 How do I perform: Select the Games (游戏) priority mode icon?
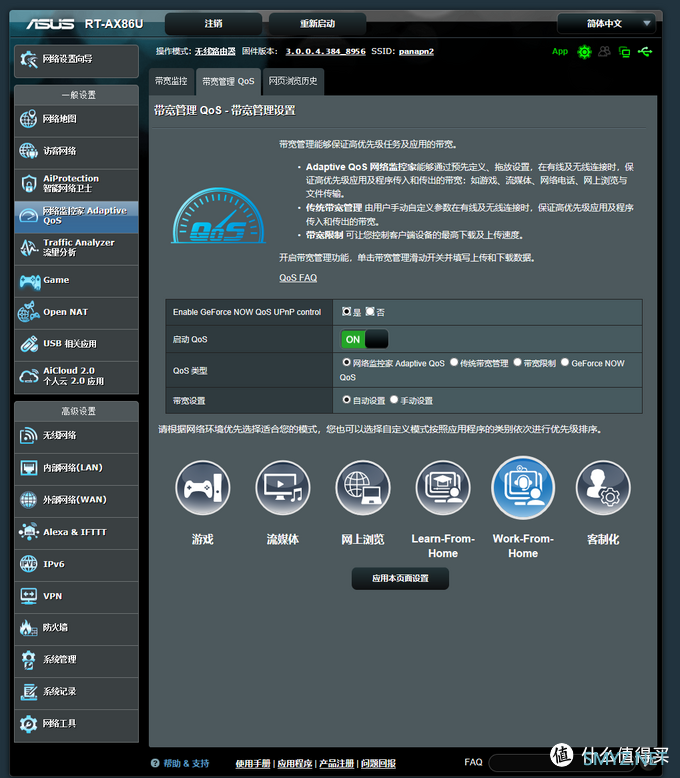pos(203,488)
